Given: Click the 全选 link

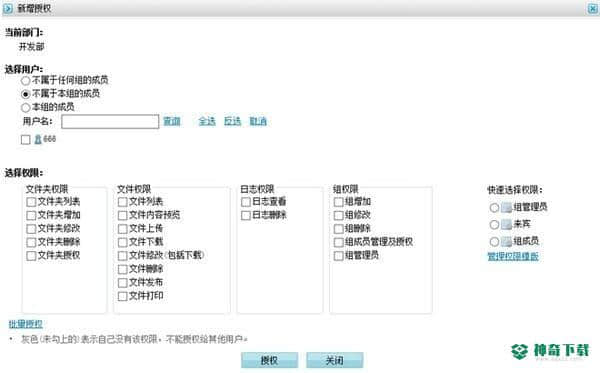Looking at the screenshot, I should coord(207,121).
